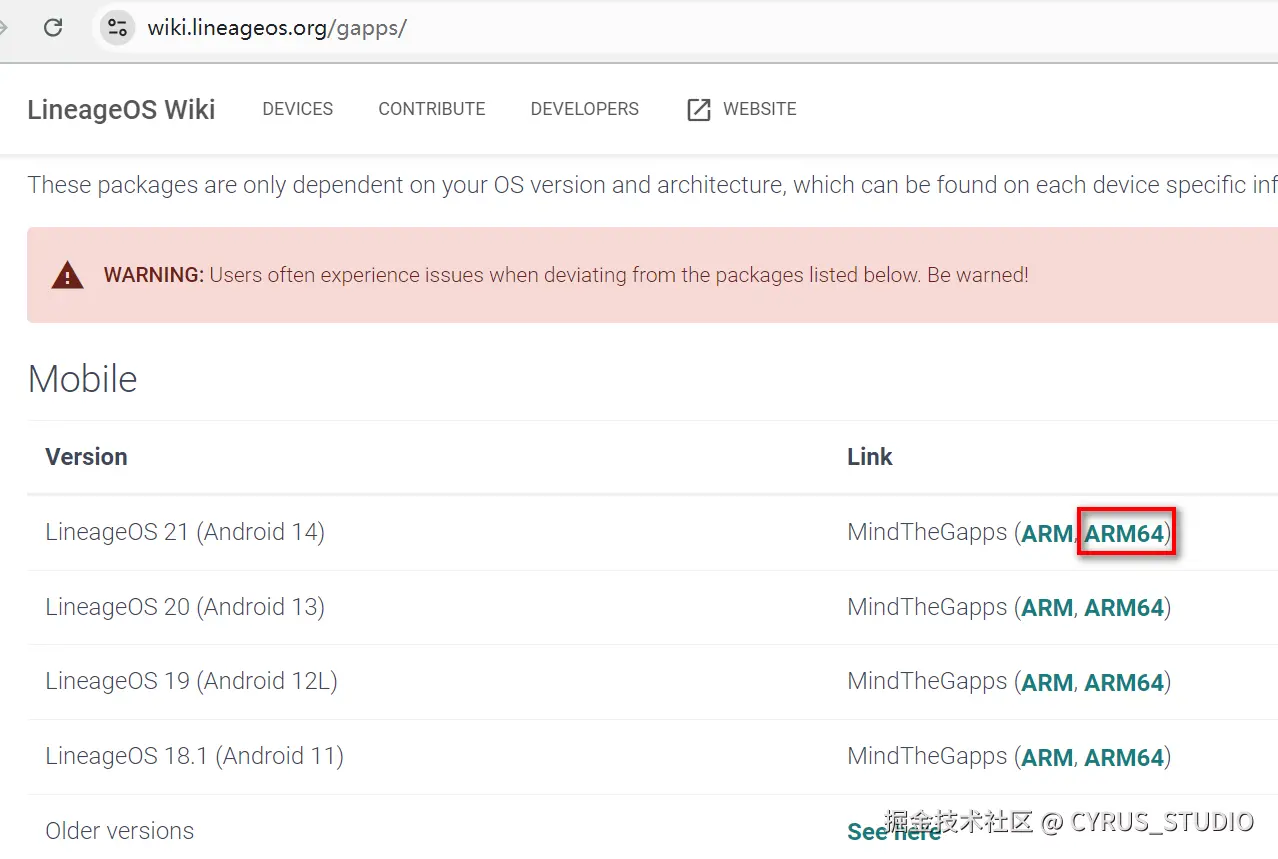Download ARM package for LineageOS 21
Image resolution: width=1278 pixels, height=859 pixels.
point(1046,533)
